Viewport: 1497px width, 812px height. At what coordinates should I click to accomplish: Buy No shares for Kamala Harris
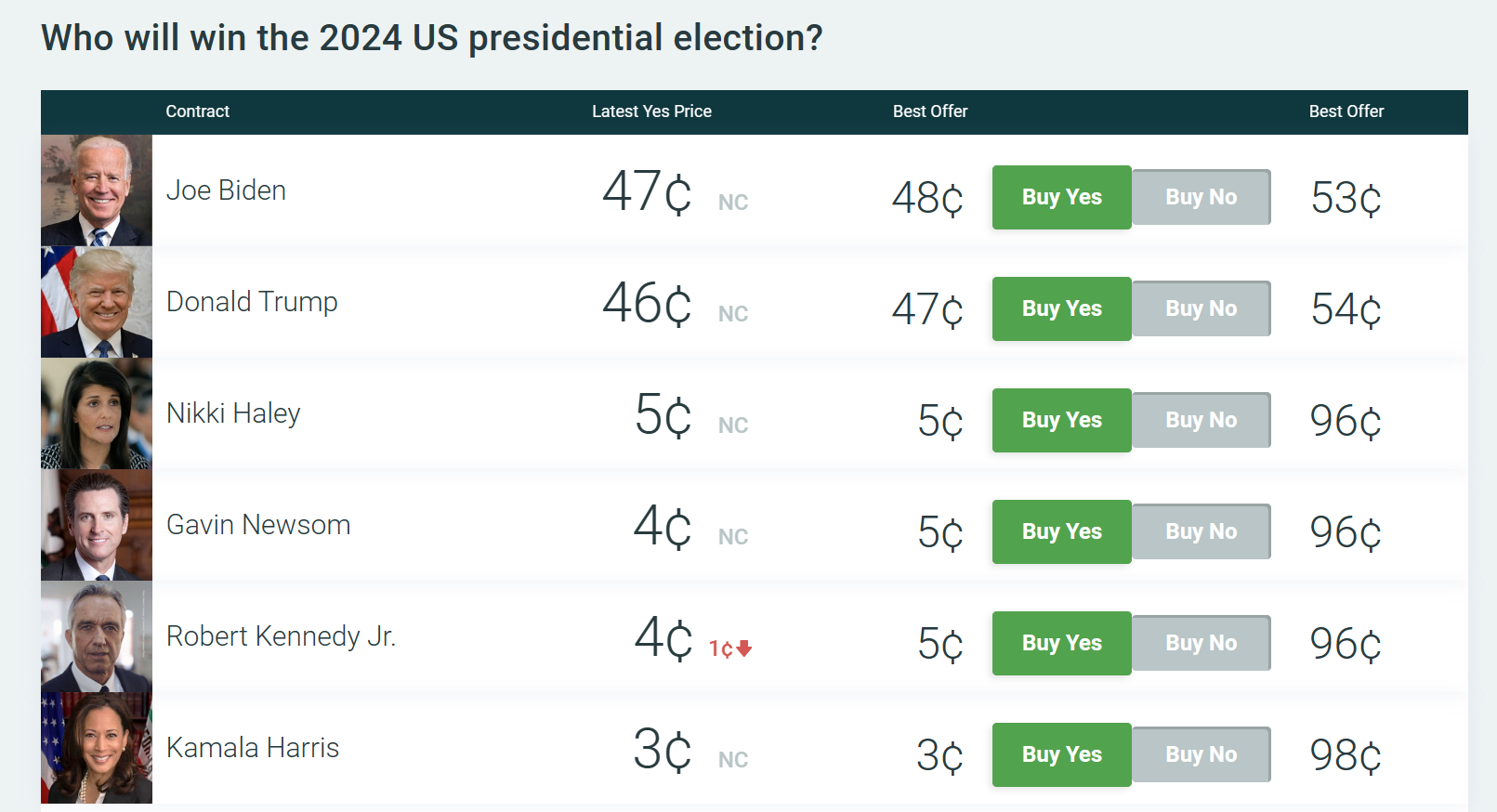click(x=1201, y=754)
